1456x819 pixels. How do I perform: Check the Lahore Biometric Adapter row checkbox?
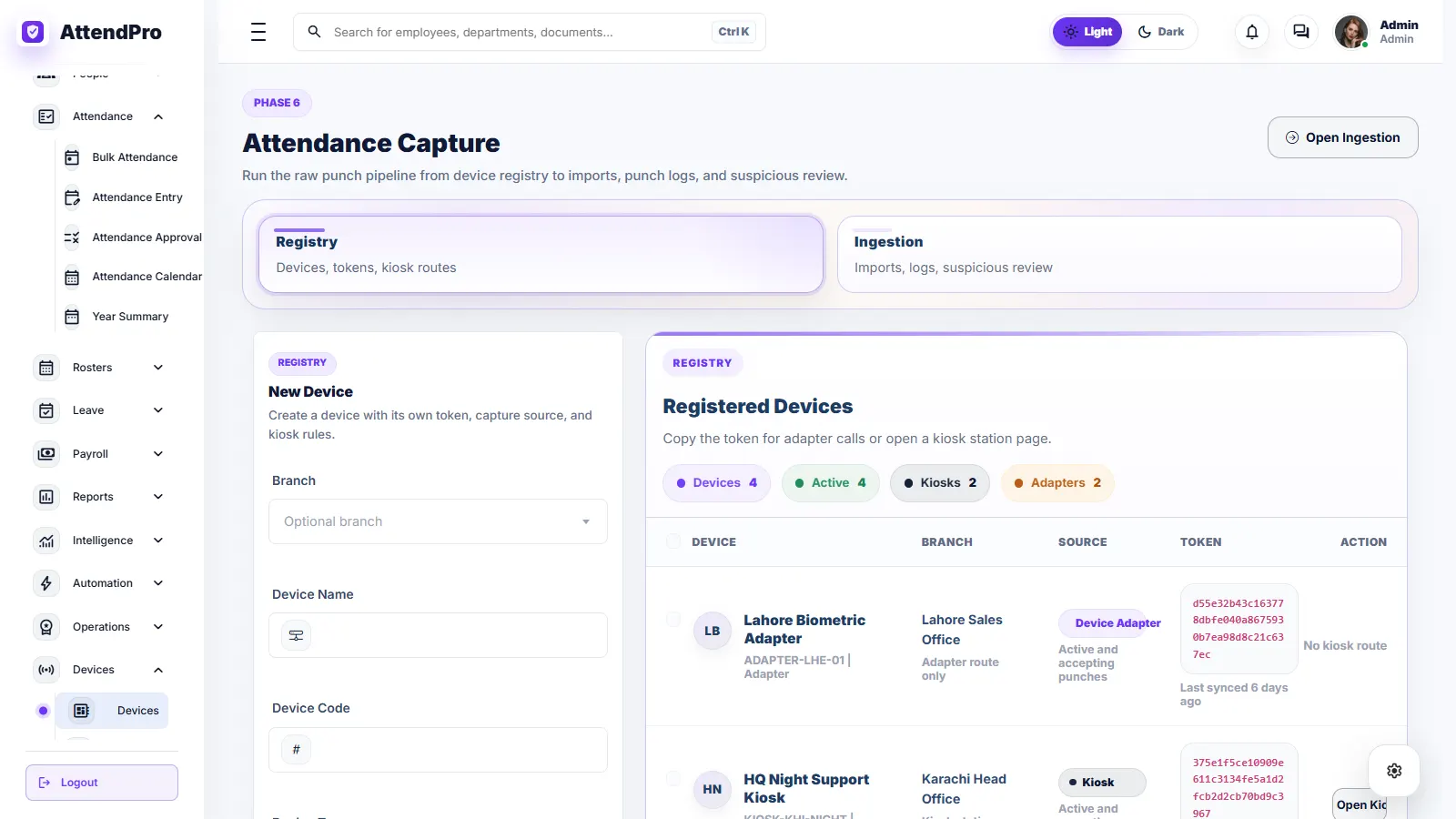coord(673,620)
